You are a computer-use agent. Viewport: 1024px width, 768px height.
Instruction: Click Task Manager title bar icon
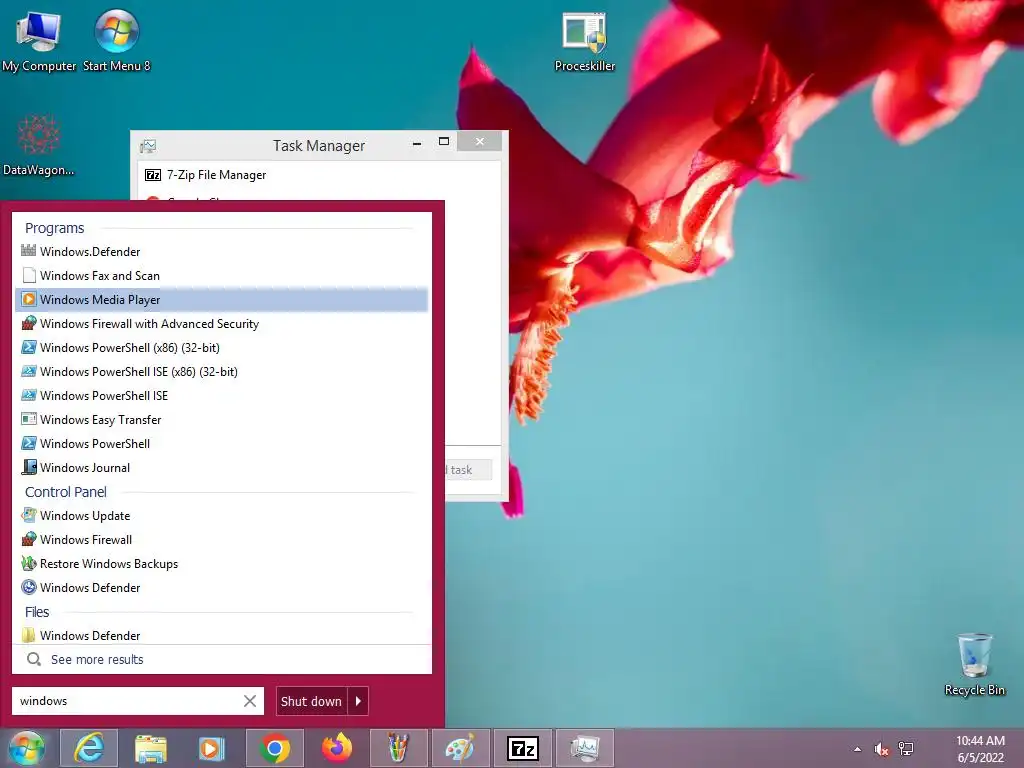pos(148,146)
